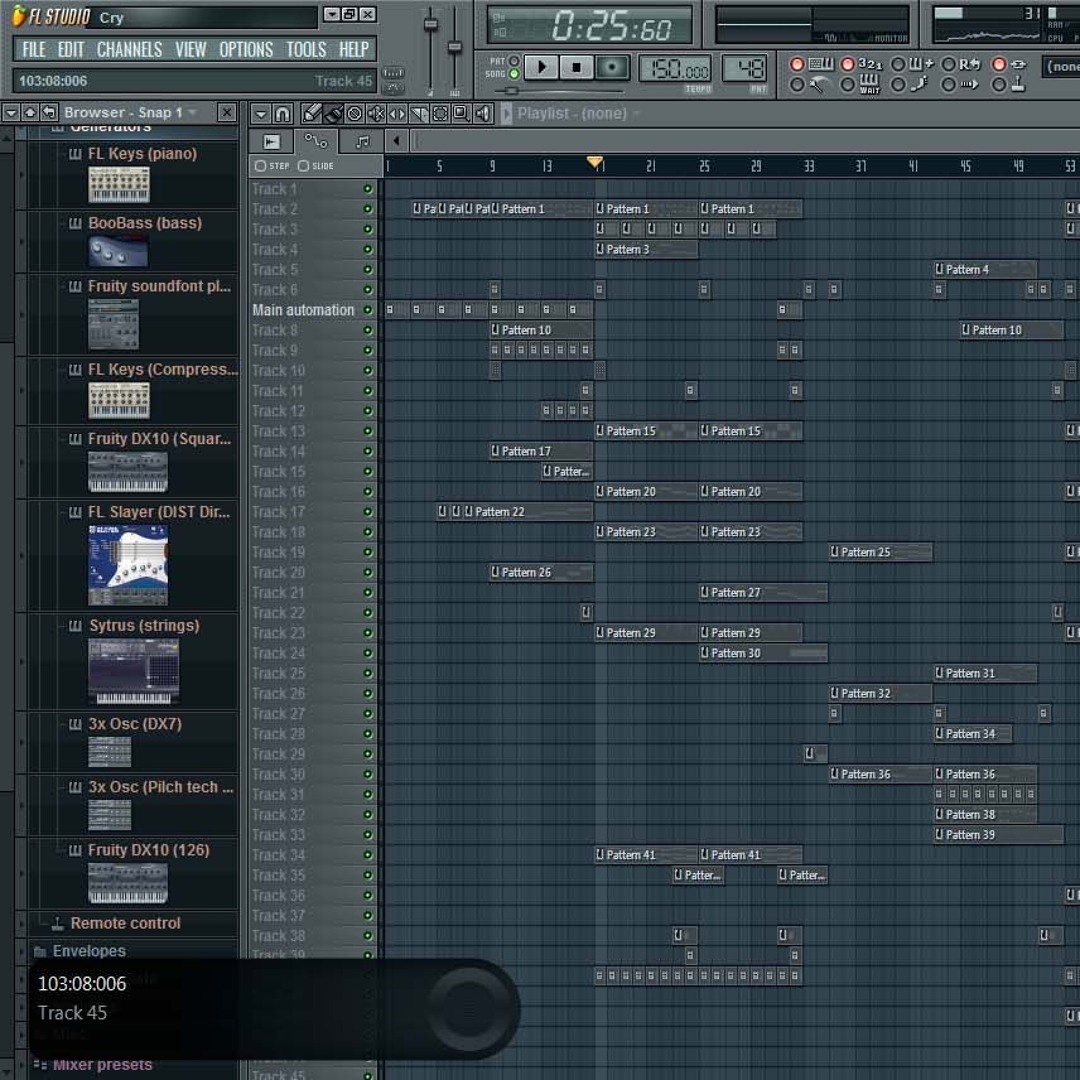
Task: Open the playlist options dropdown arrow
Action: (x=261, y=113)
